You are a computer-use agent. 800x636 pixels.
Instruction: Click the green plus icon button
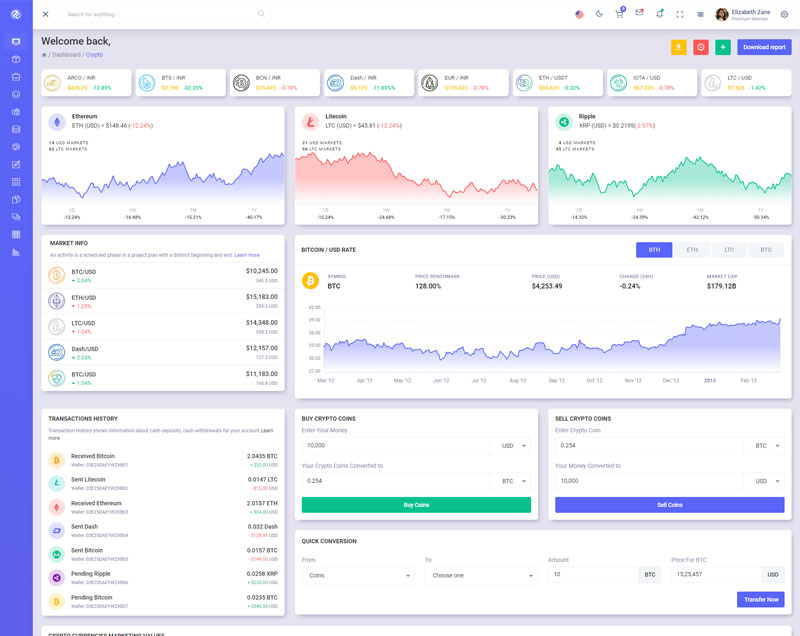pyautogui.click(x=723, y=47)
